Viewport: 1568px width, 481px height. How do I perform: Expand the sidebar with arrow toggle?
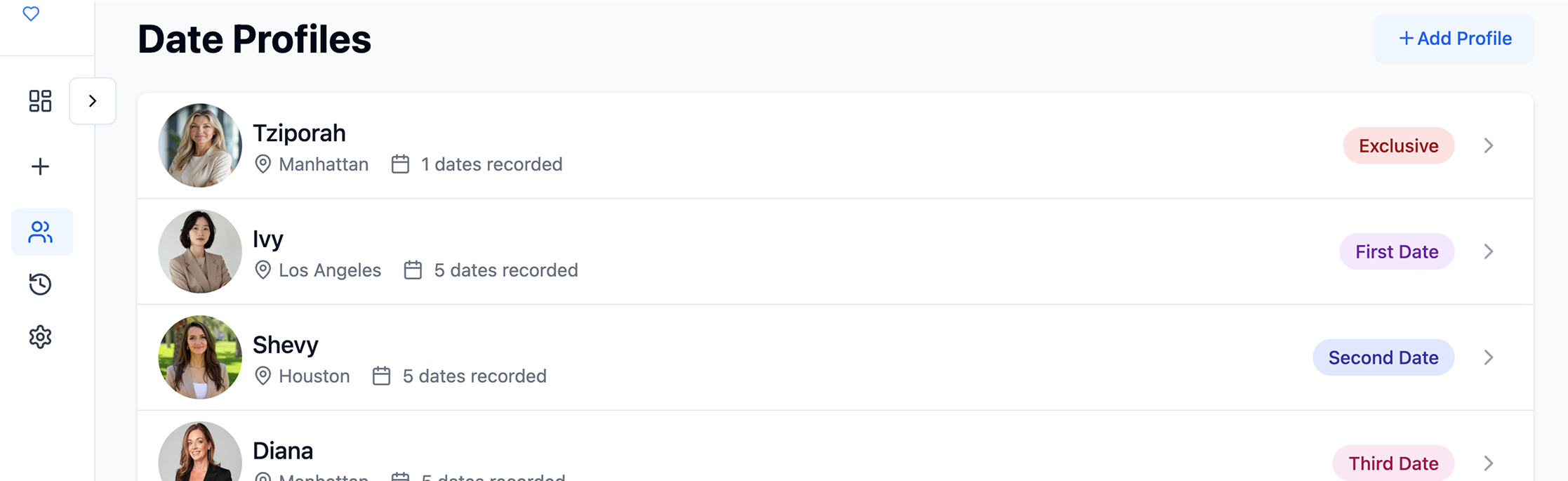pos(93,101)
